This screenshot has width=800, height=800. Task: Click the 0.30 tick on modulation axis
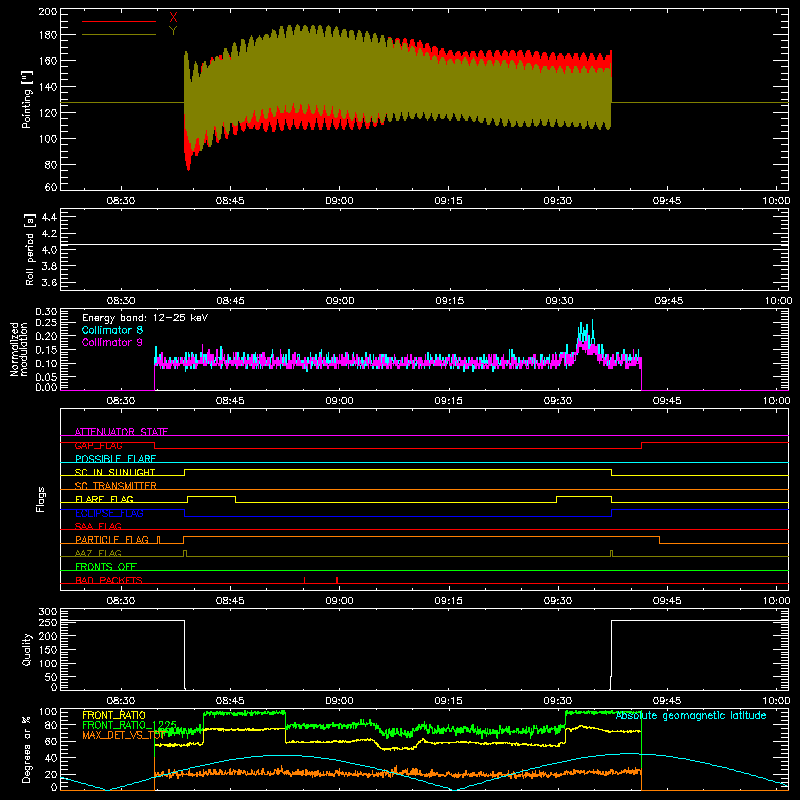click(x=46, y=312)
